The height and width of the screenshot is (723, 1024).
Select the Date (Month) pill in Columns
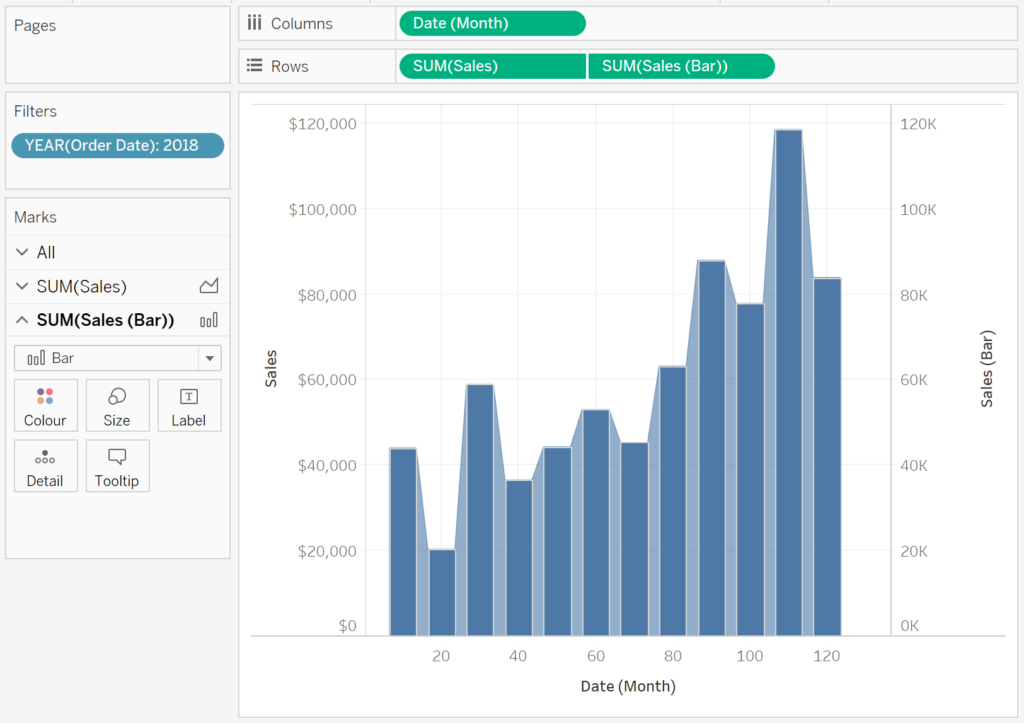pyautogui.click(x=492, y=24)
